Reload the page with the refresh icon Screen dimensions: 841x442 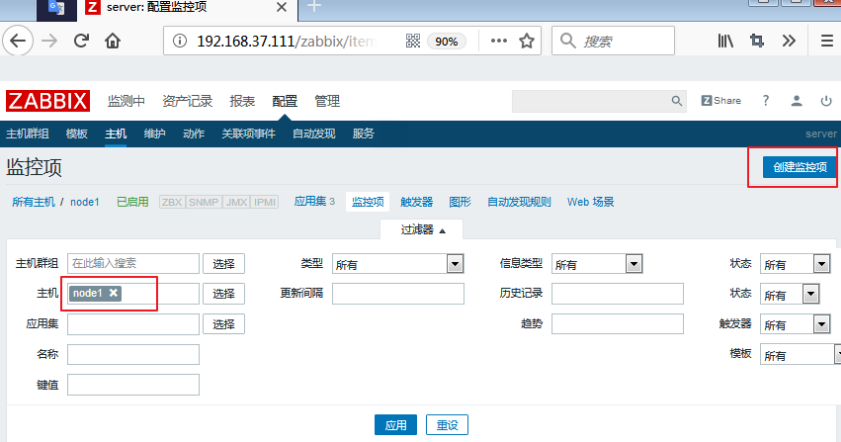point(81,41)
